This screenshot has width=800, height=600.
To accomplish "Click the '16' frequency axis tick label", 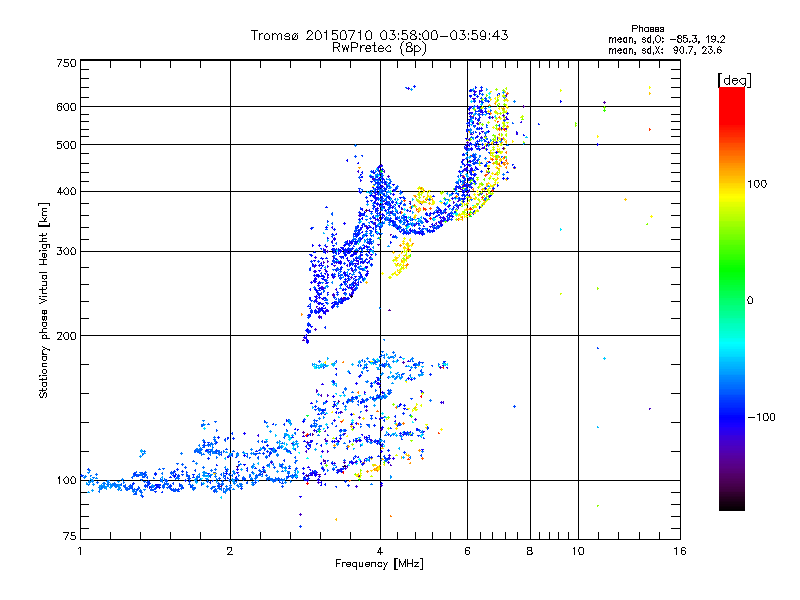I will [680, 551].
